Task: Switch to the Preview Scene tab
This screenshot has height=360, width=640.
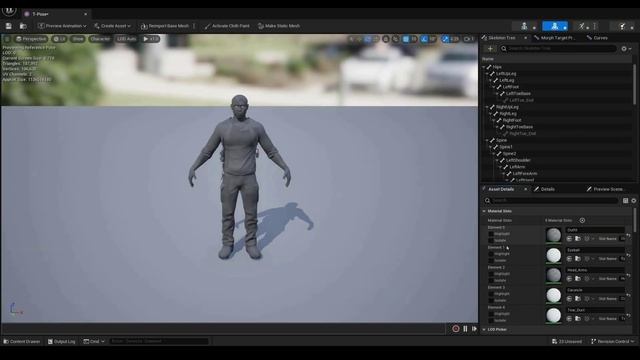Action: point(606,189)
